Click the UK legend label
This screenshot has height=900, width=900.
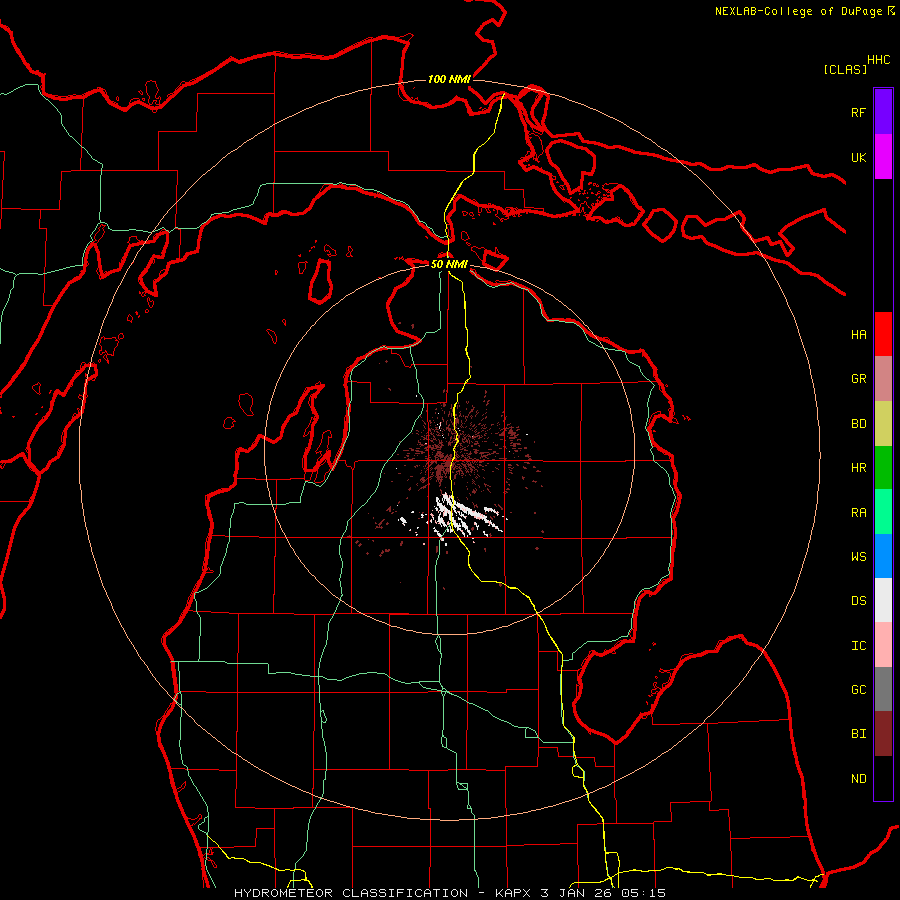tap(858, 157)
